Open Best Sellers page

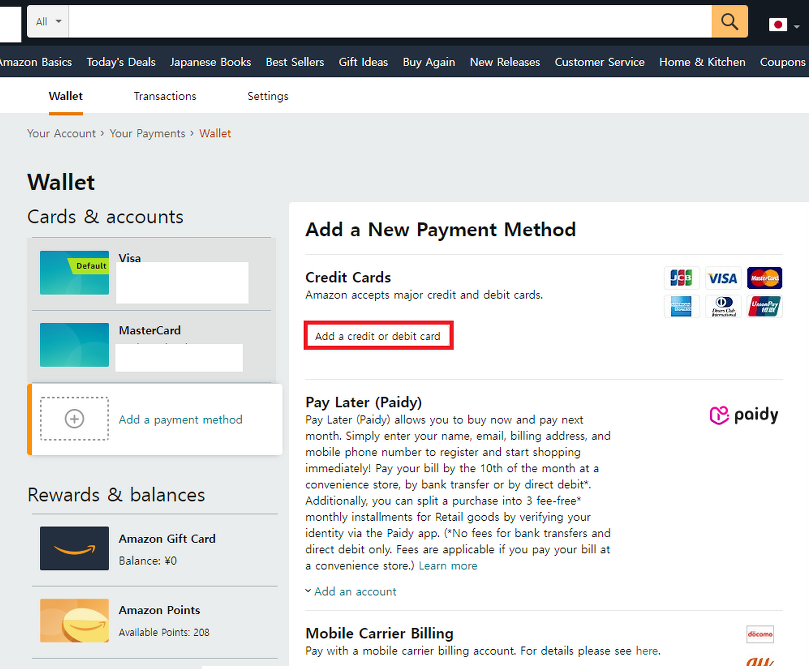pos(295,62)
